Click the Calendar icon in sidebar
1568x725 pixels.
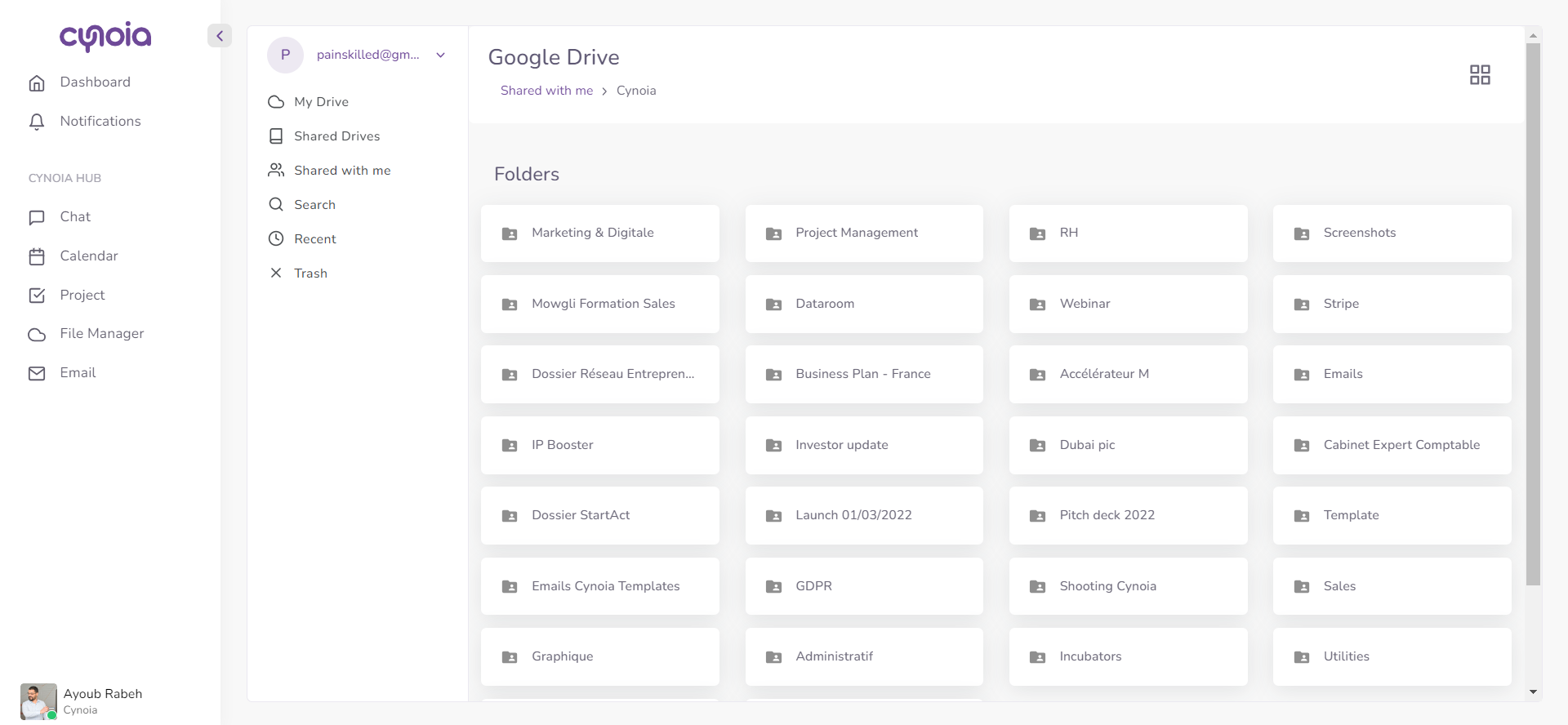tap(37, 256)
